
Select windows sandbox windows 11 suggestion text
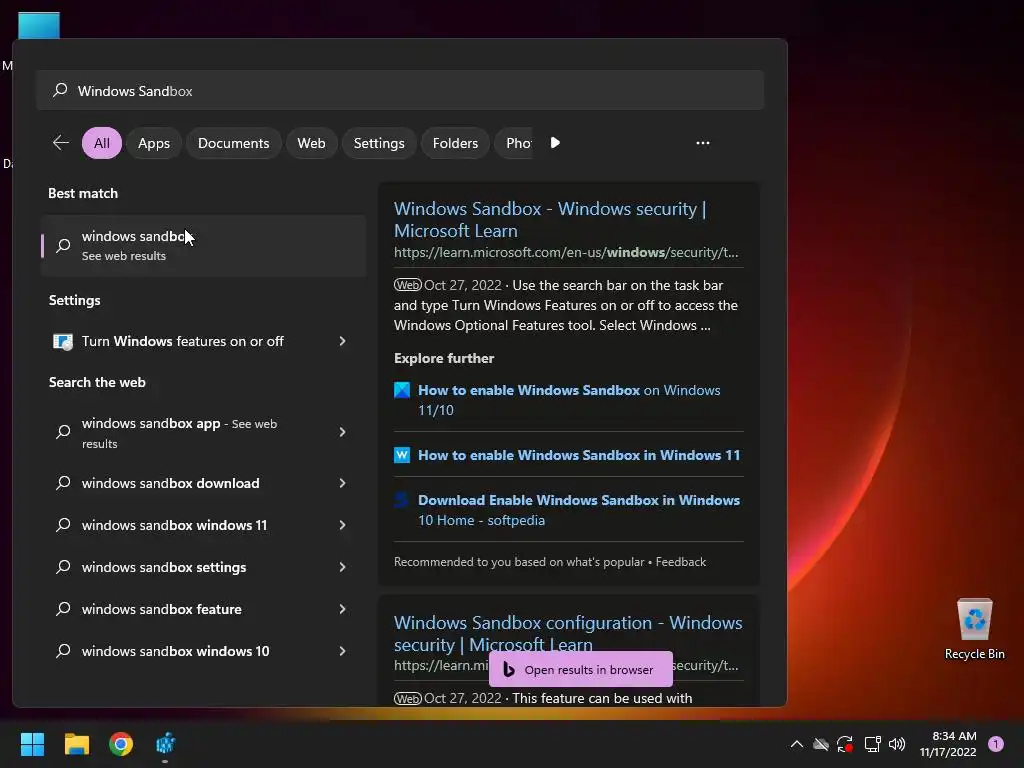(174, 525)
